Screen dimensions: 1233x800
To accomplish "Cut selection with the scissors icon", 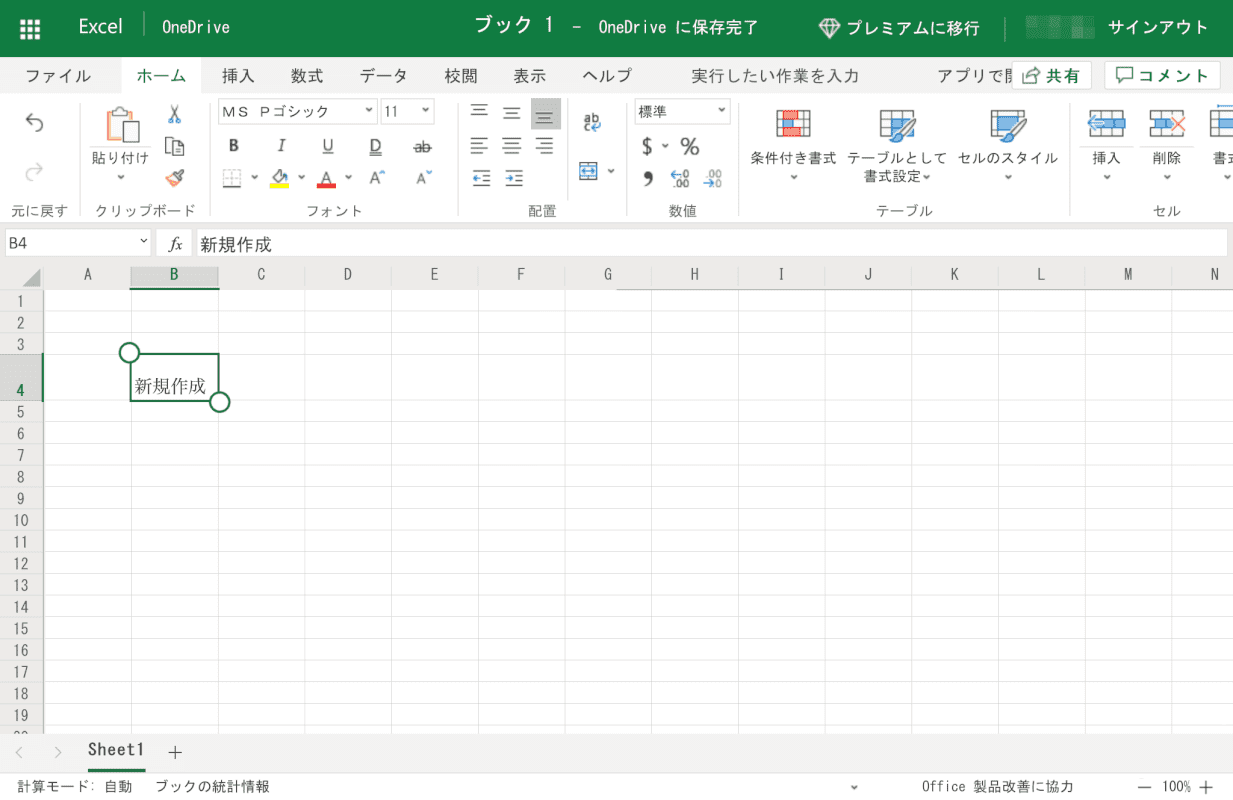I will click(175, 114).
